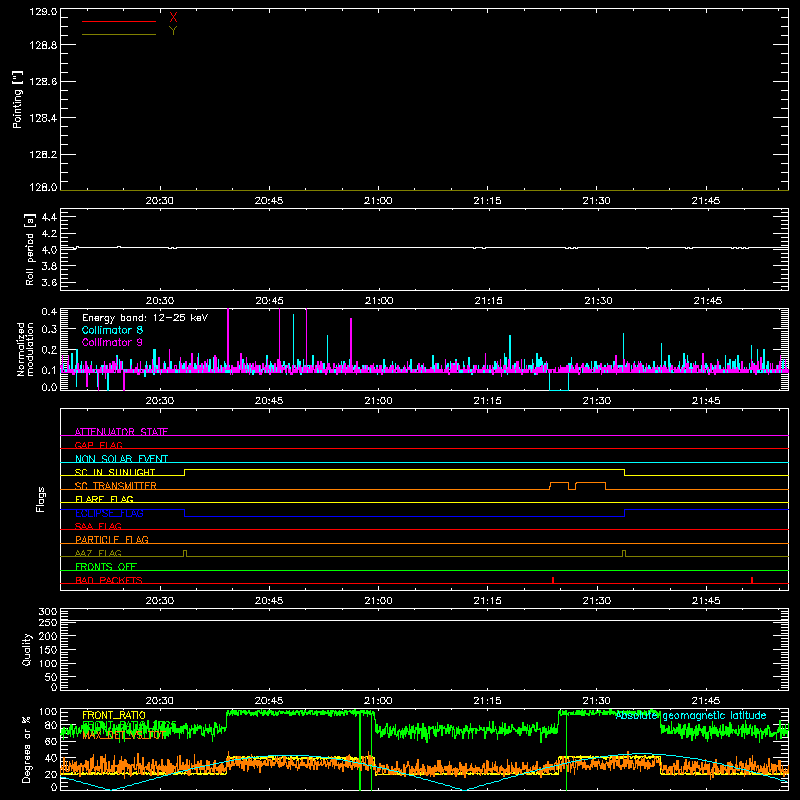Click the Pointing axis title

tap(18, 100)
